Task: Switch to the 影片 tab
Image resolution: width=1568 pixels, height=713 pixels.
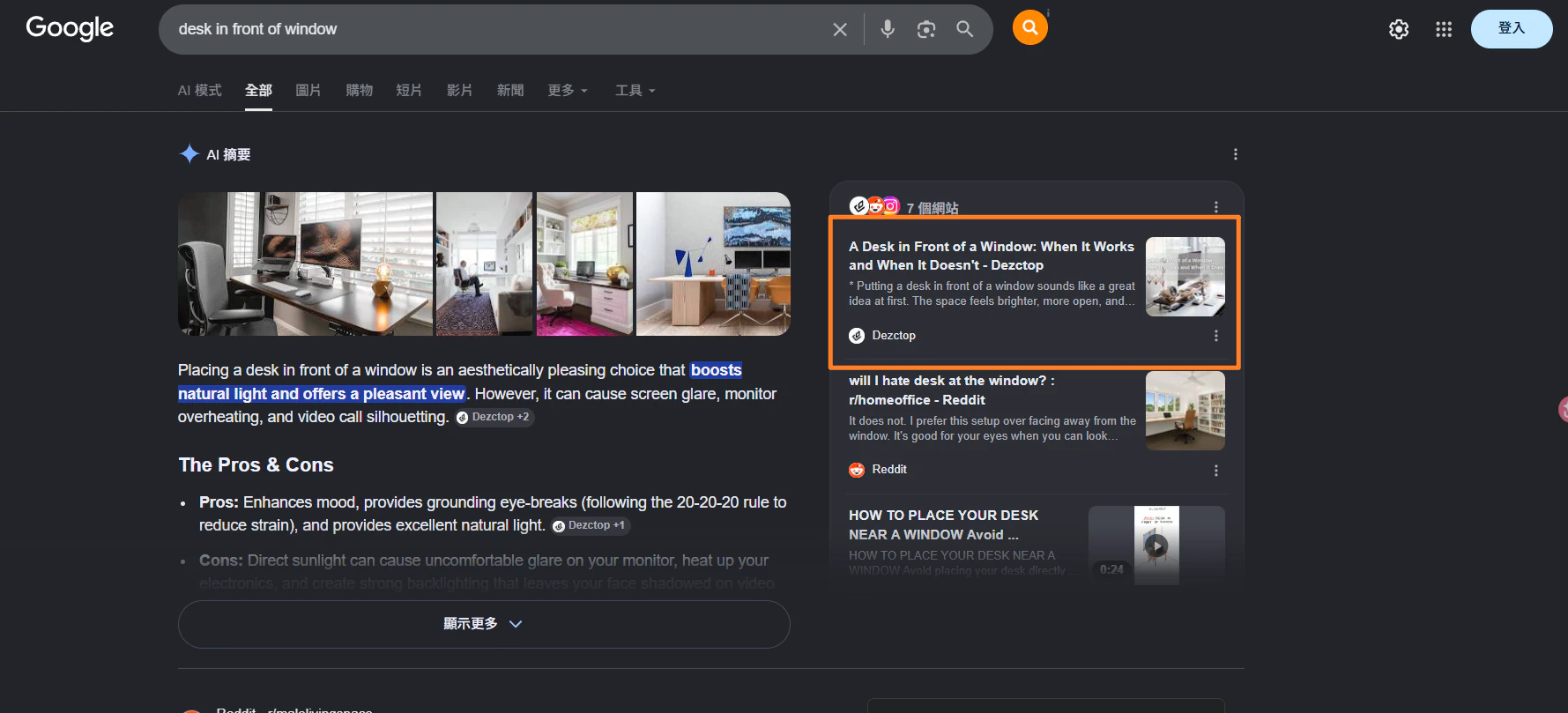Action: 459,90
